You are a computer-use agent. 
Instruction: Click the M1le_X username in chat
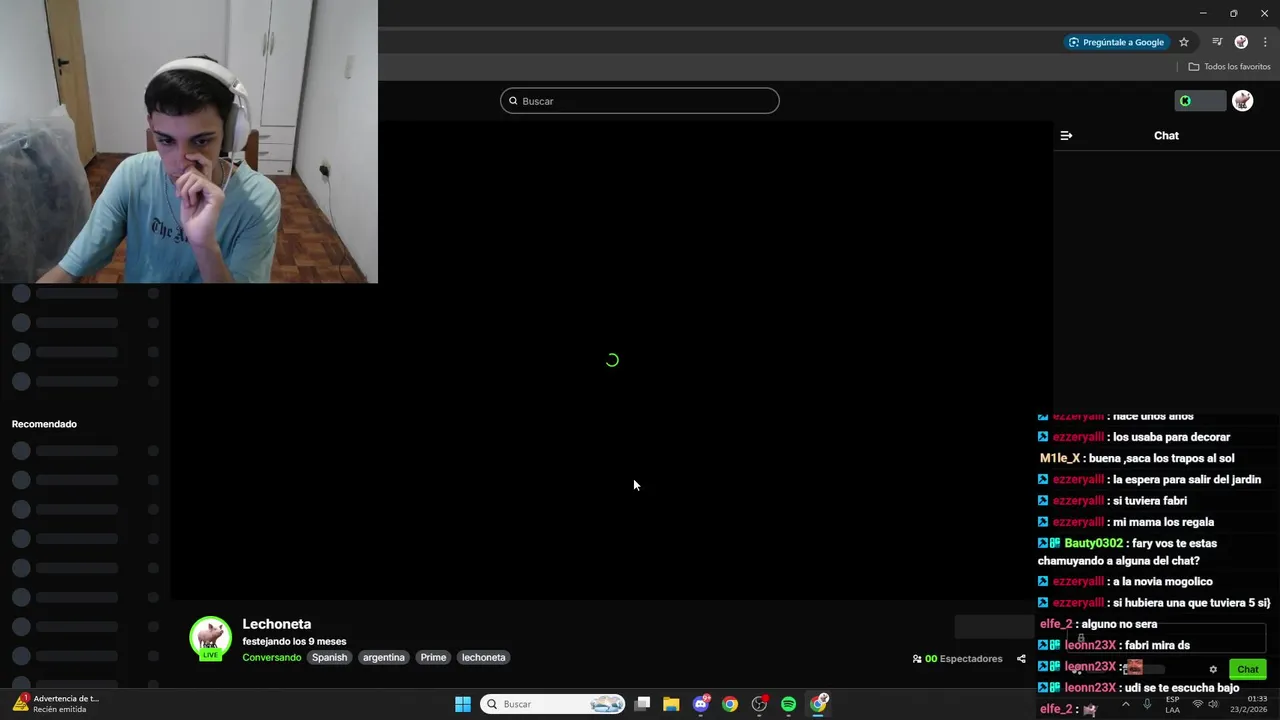(x=1060, y=458)
